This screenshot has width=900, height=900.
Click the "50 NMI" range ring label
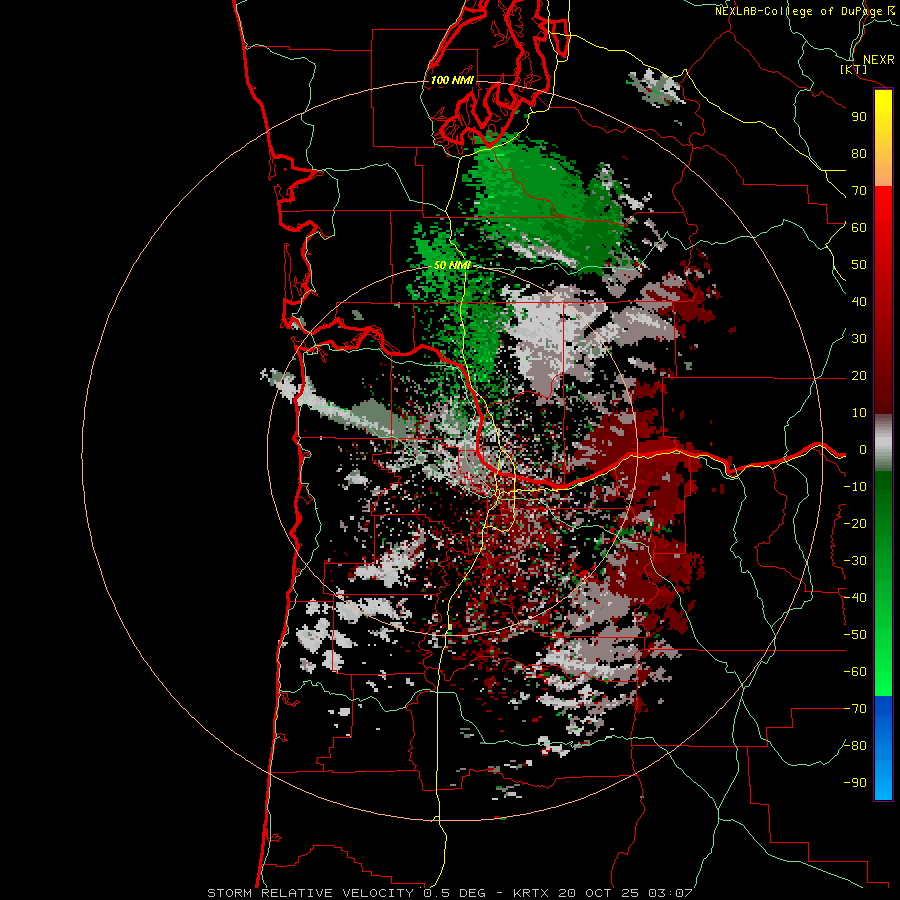coord(452,265)
